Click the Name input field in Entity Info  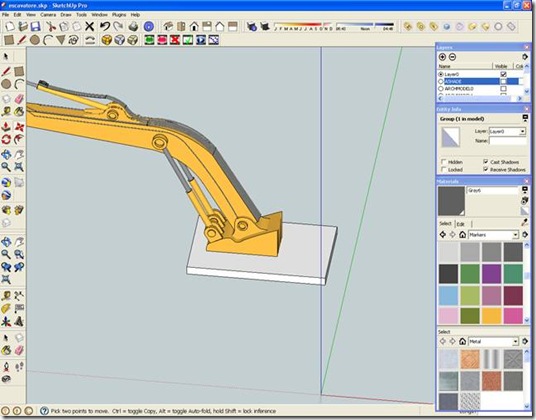508,141
